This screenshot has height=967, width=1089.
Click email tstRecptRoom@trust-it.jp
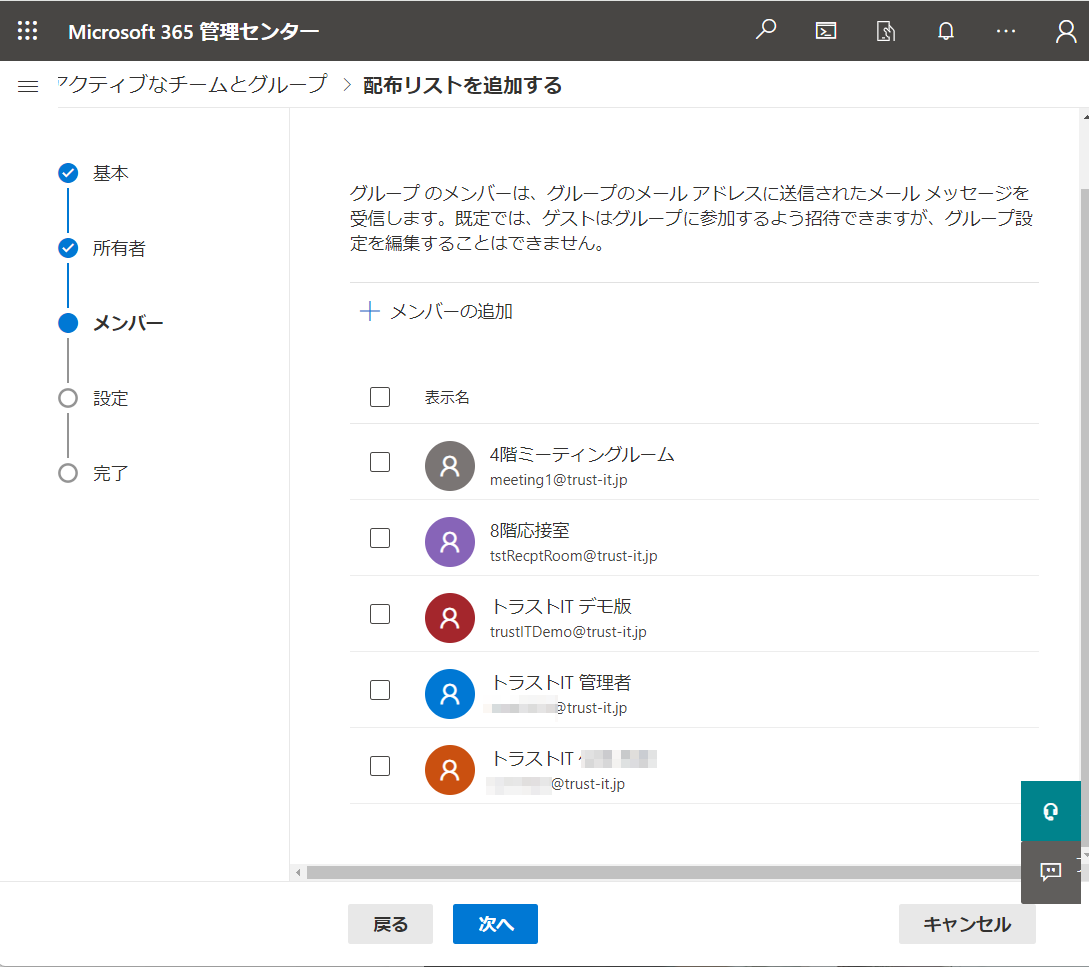pyautogui.click(x=574, y=556)
